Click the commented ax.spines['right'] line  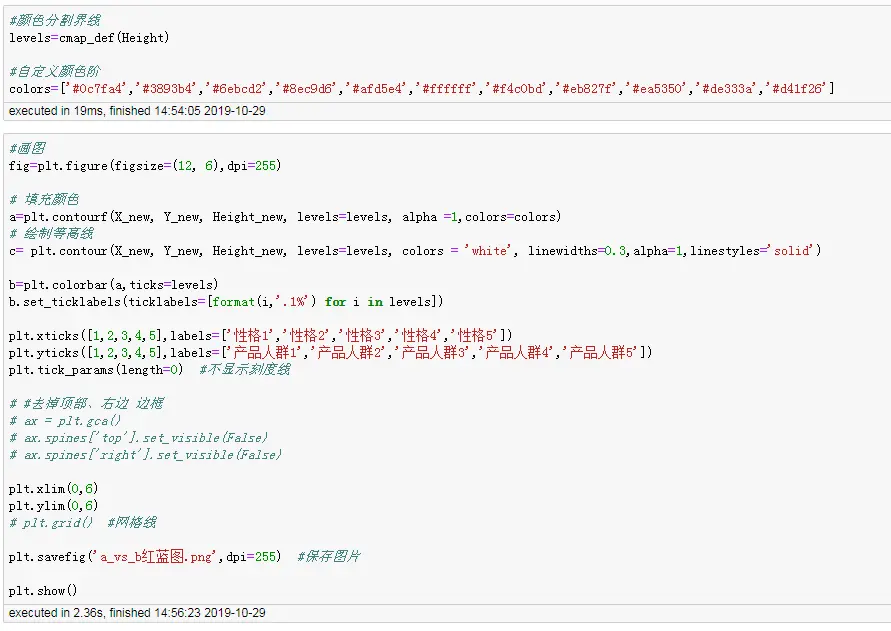pos(145,455)
